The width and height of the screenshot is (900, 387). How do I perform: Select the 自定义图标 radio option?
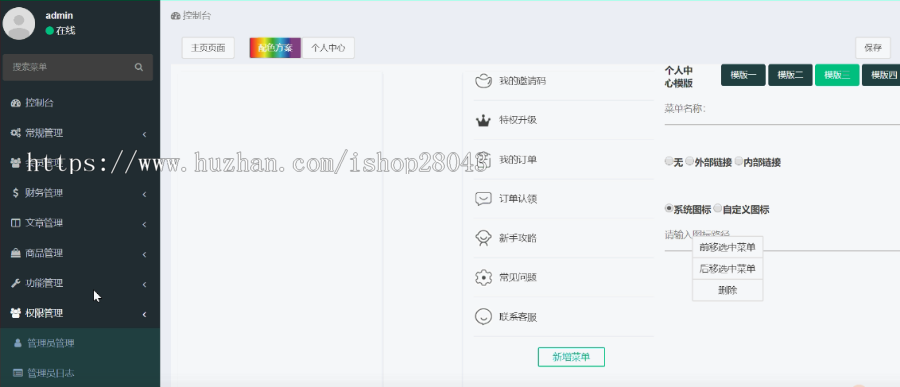pyautogui.click(x=718, y=208)
